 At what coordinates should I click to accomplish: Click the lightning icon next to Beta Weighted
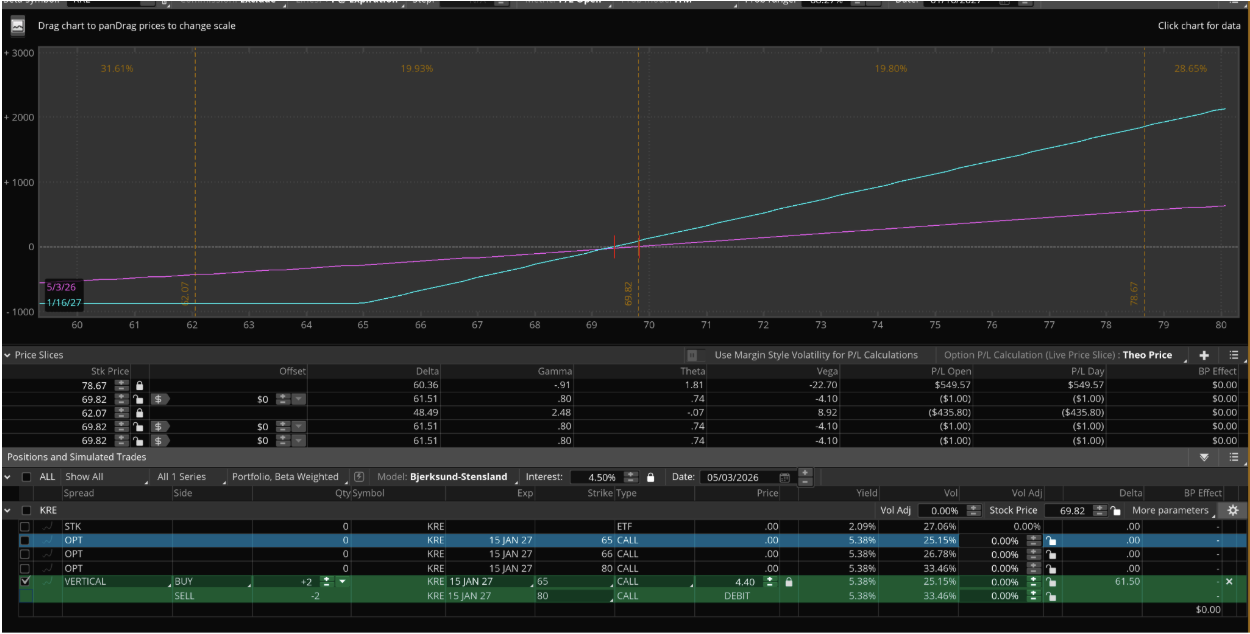[359, 477]
